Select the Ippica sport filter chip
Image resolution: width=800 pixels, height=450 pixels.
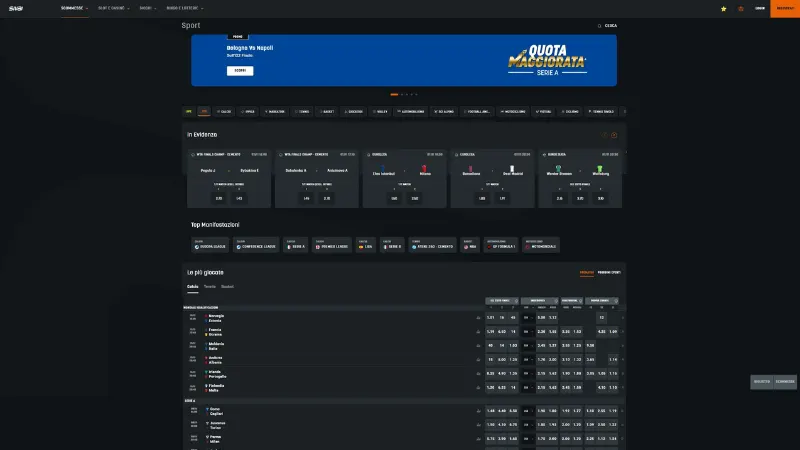pos(248,111)
